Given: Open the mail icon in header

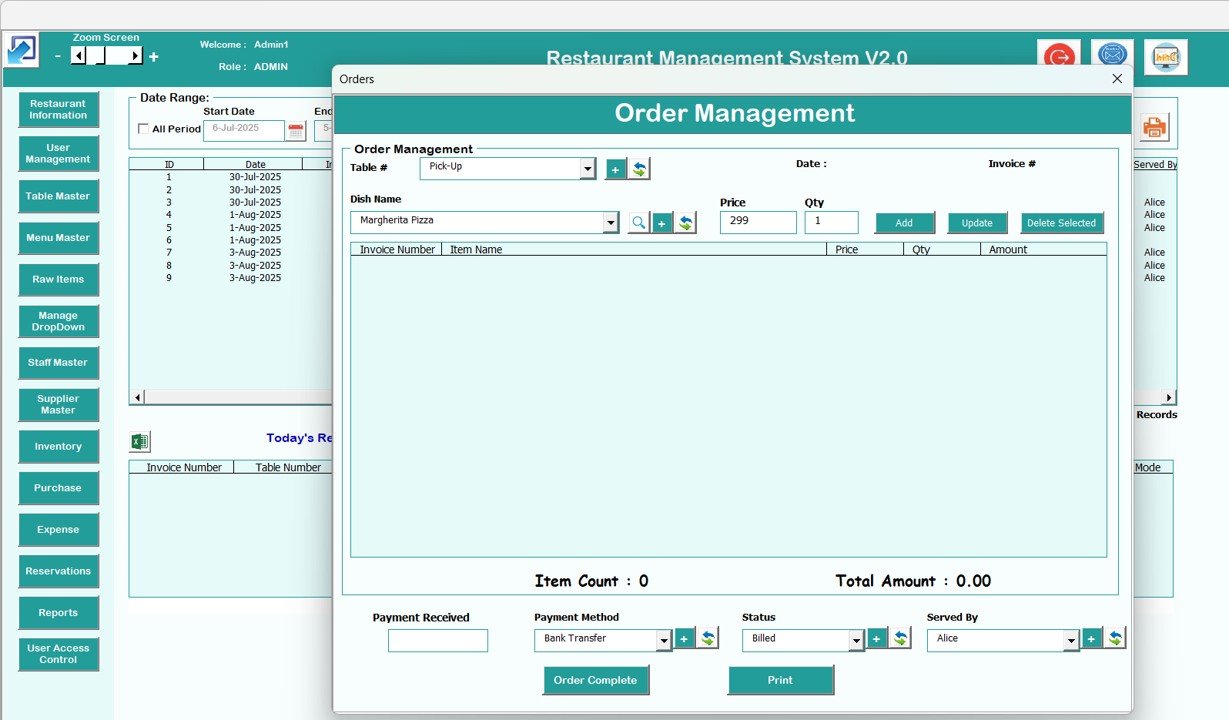Looking at the screenshot, I should click(x=1112, y=56).
